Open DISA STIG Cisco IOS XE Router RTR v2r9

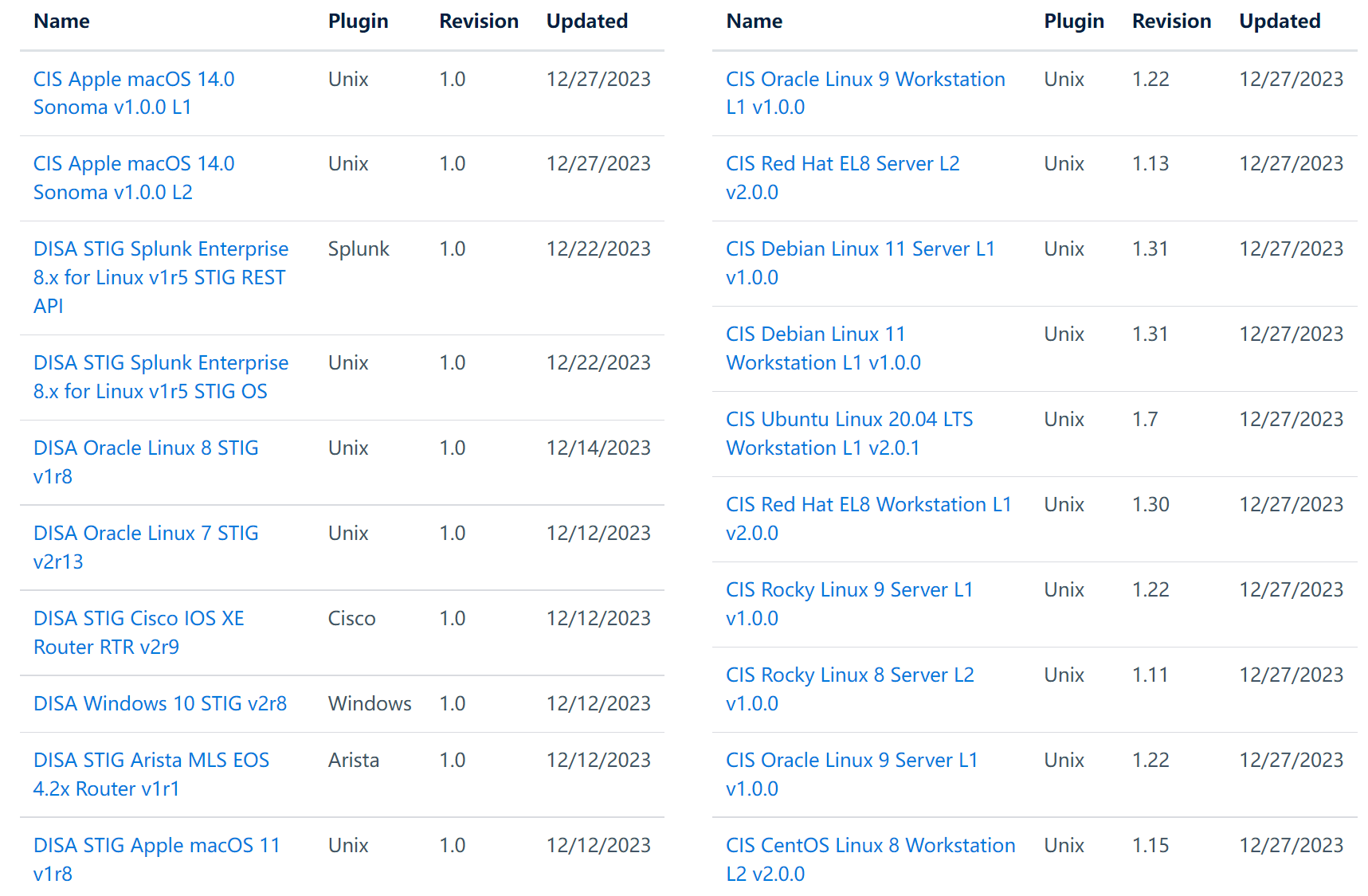pos(139,632)
